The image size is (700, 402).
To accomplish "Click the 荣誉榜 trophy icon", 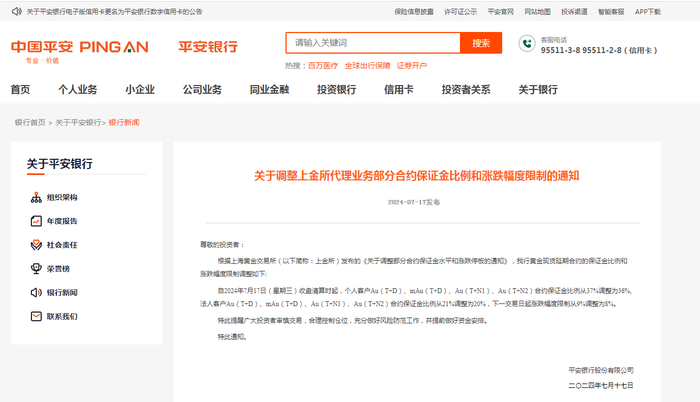I will tap(36, 268).
